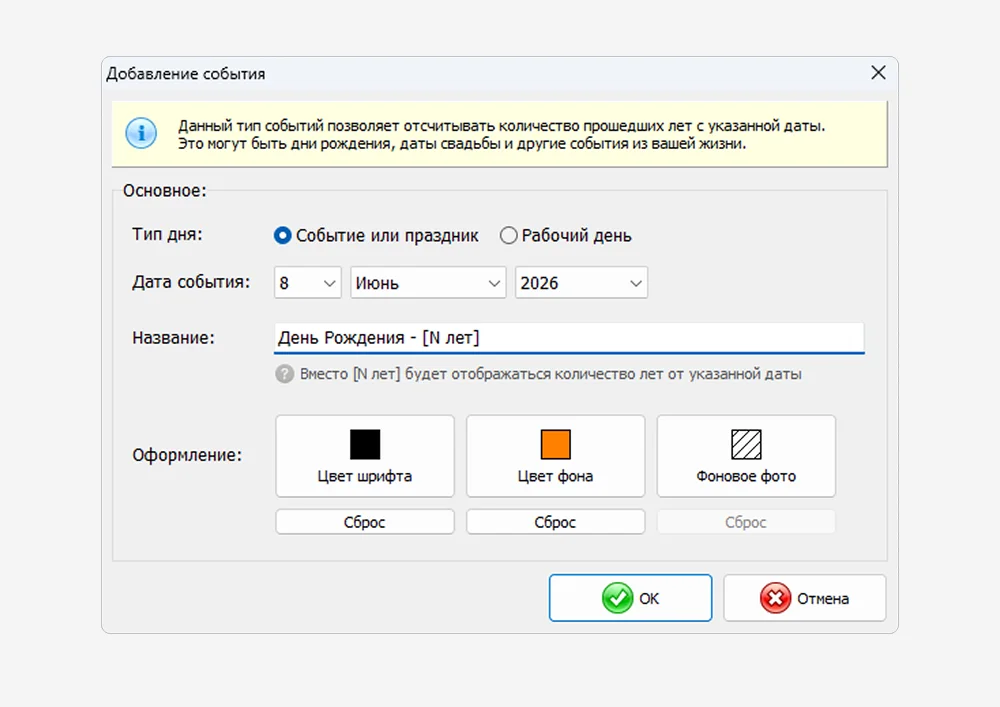
Task: Expand the day dropdown showing 8
Action: [x=308, y=283]
